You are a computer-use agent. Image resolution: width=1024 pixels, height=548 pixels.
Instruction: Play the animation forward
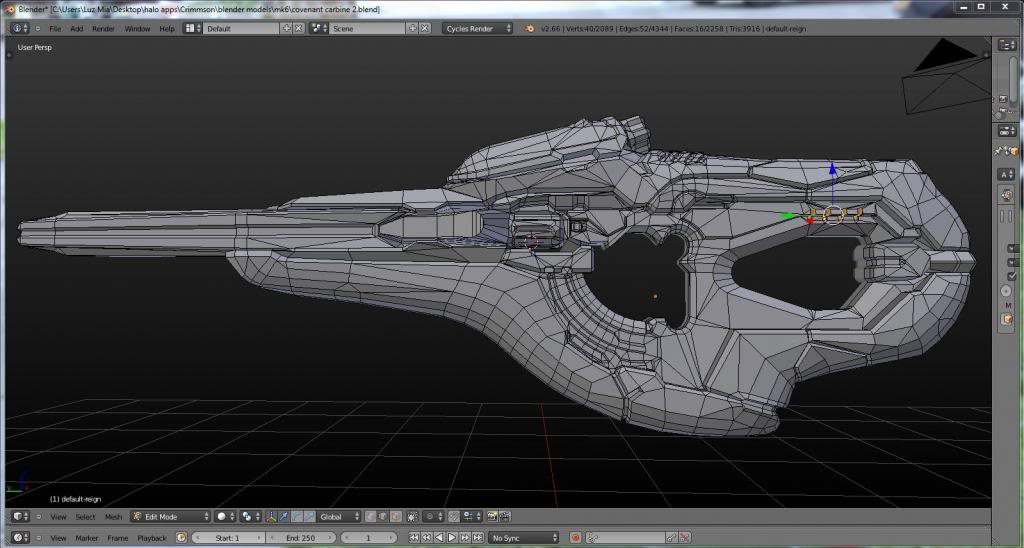point(452,538)
